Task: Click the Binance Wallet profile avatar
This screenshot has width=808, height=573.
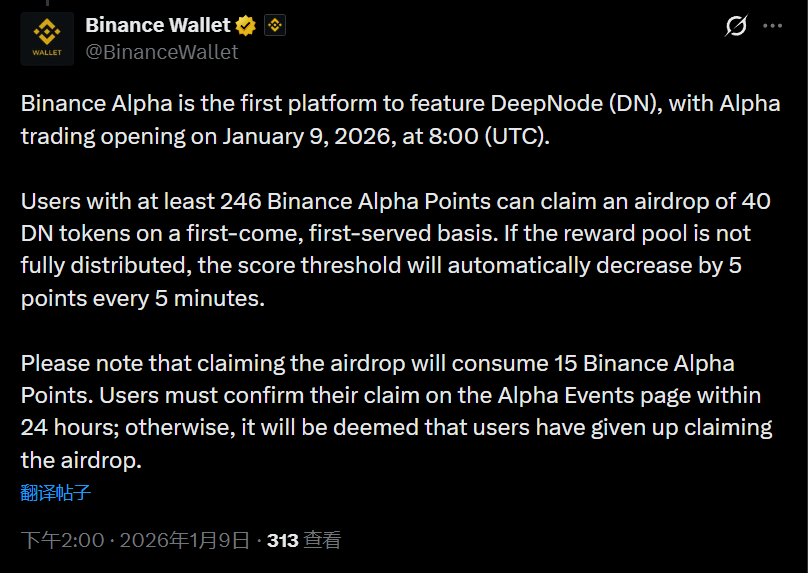Action: (x=47, y=39)
